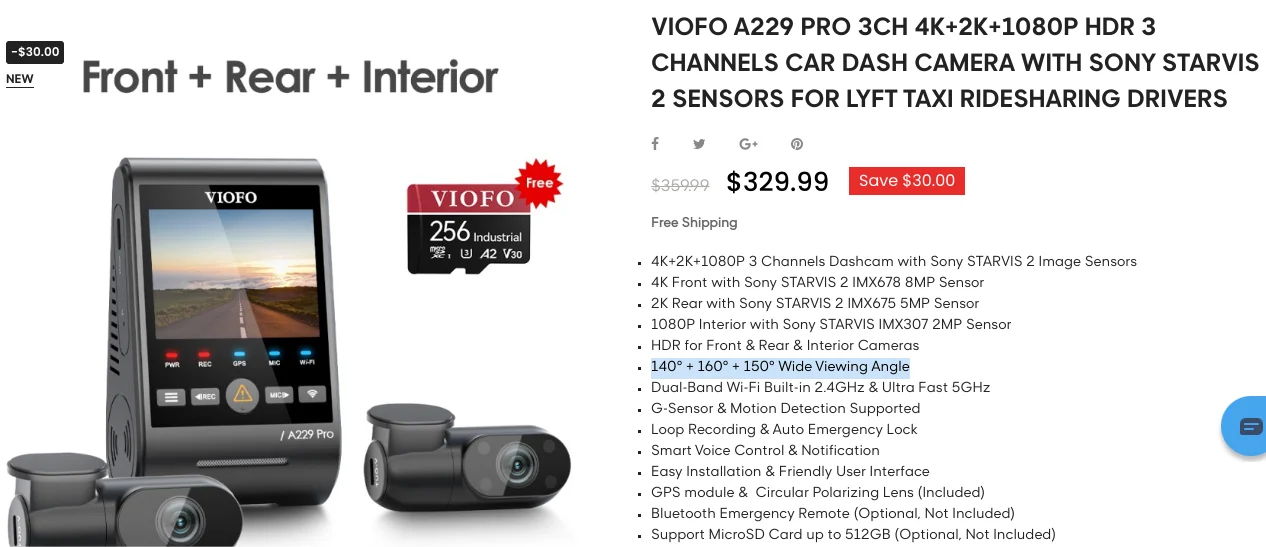
Task: Pin product using Pinterest icon
Action: (797, 144)
